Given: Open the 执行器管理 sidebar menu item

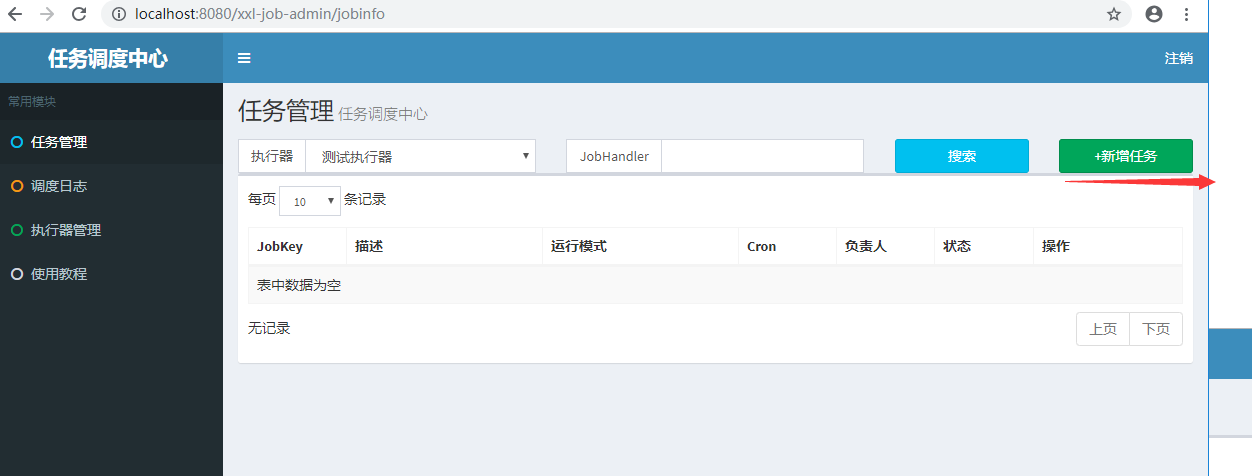Looking at the screenshot, I should pyautogui.click(x=111, y=230).
